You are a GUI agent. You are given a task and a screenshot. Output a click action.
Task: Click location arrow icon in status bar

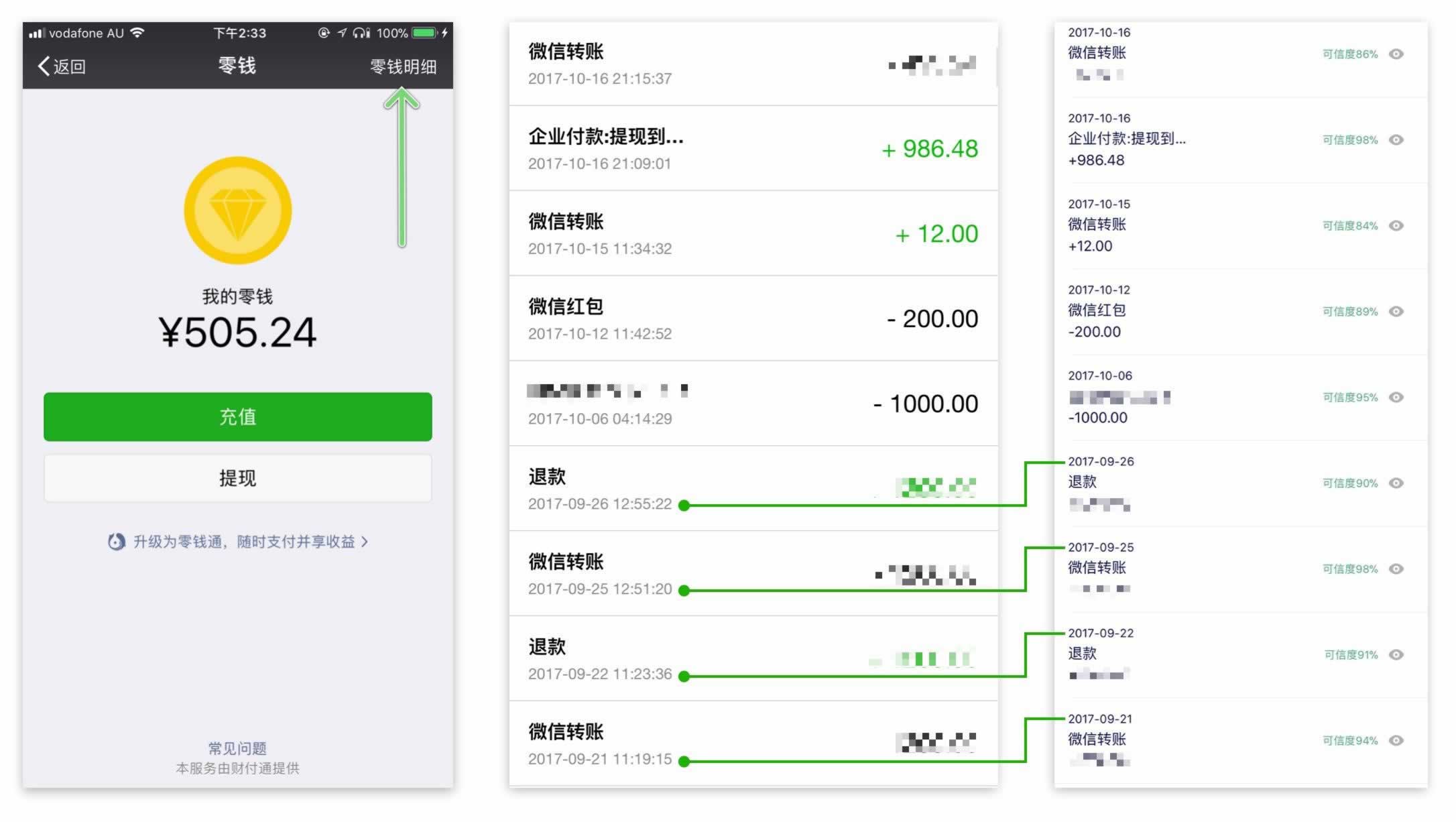(x=342, y=32)
